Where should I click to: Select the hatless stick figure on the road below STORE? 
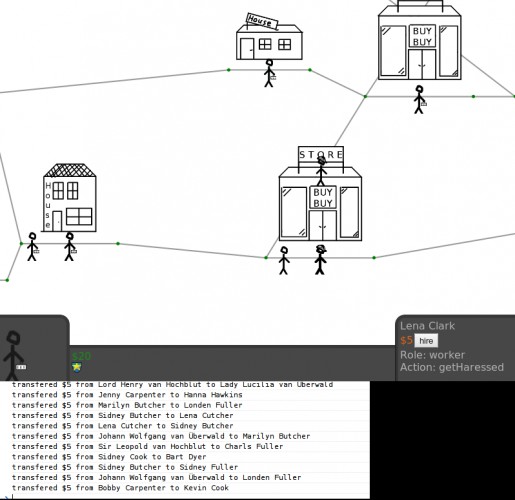coord(284,260)
